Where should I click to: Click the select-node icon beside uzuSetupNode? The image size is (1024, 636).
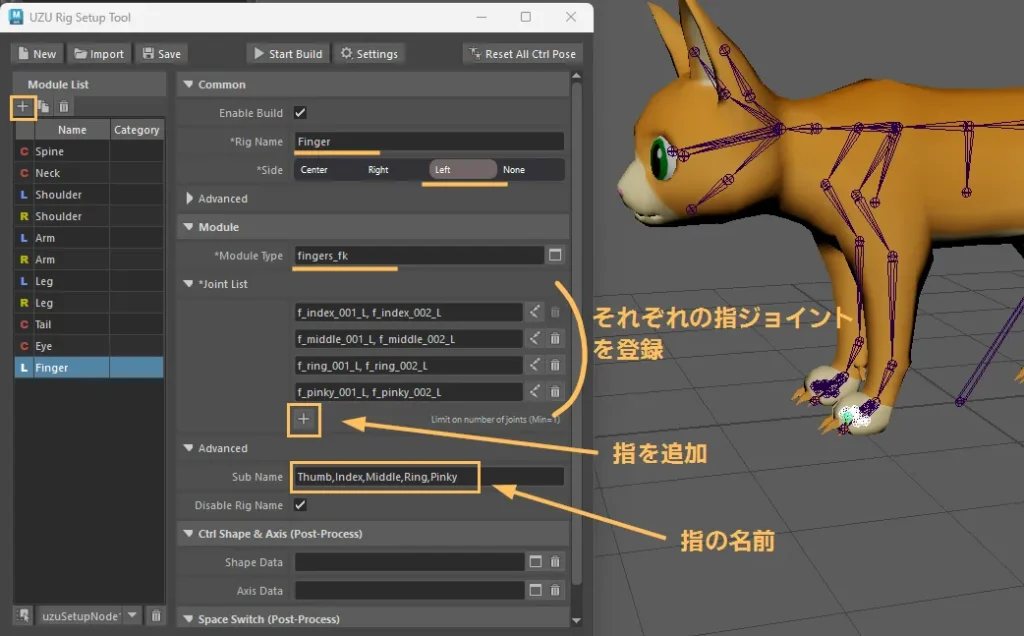[24, 615]
